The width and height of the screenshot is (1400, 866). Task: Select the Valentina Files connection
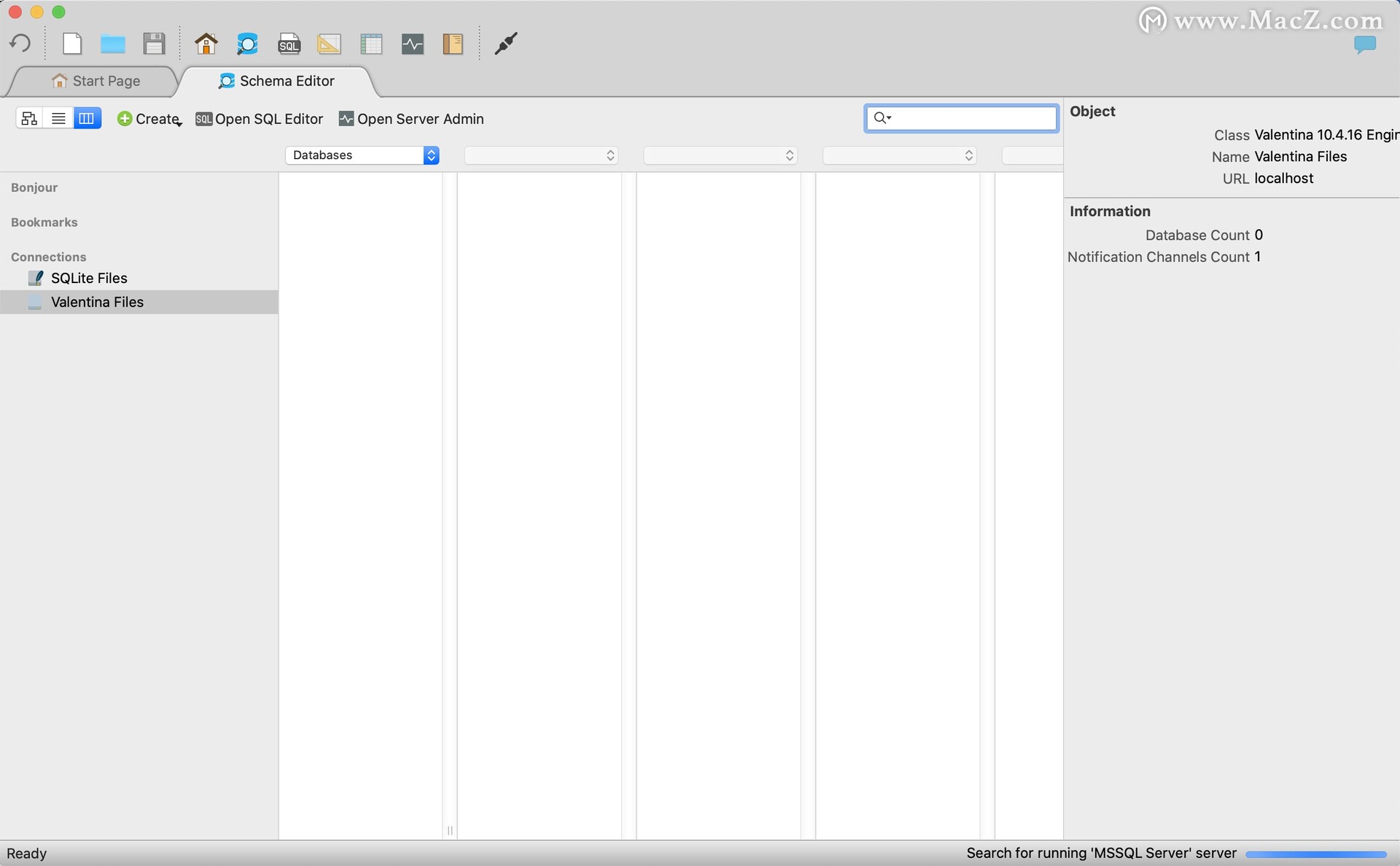(x=97, y=301)
